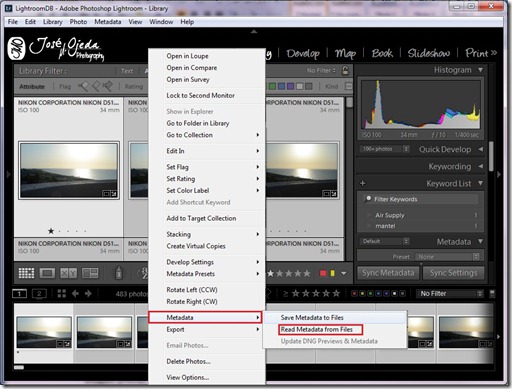Click the Filter Keywords search field

click(x=421, y=199)
